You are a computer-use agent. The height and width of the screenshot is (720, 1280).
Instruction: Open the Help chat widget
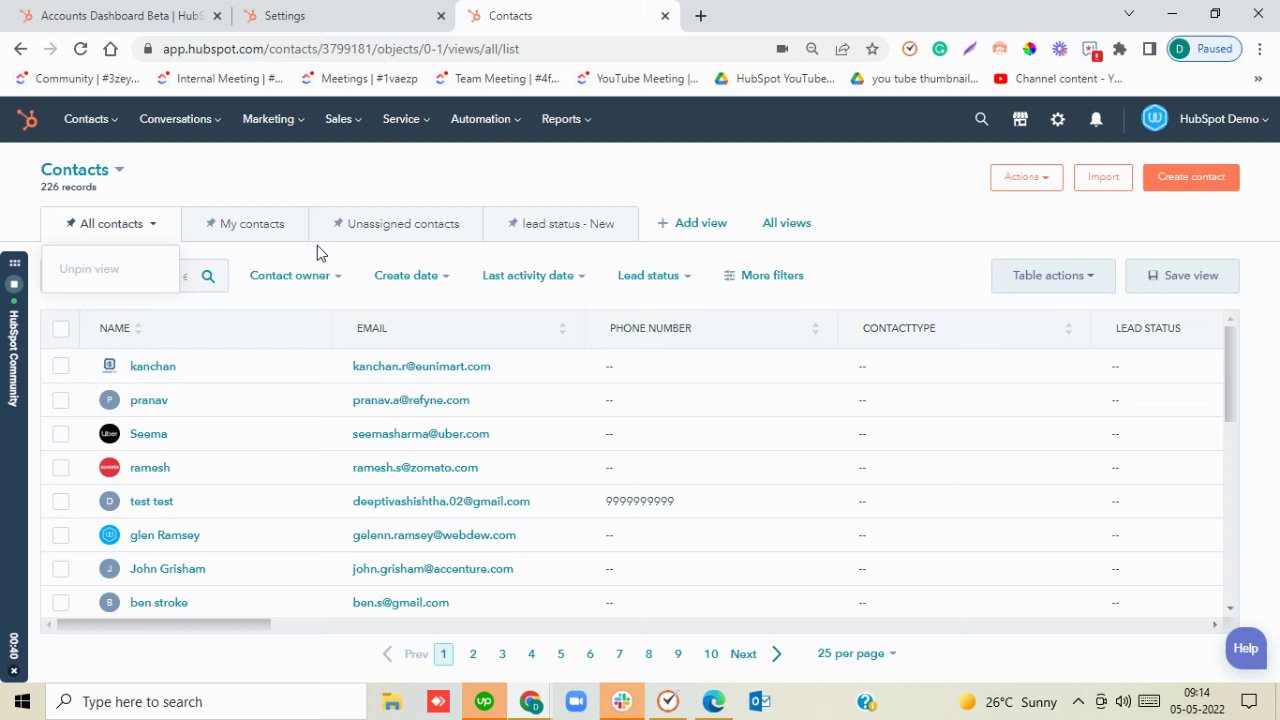pyautogui.click(x=1246, y=648)
